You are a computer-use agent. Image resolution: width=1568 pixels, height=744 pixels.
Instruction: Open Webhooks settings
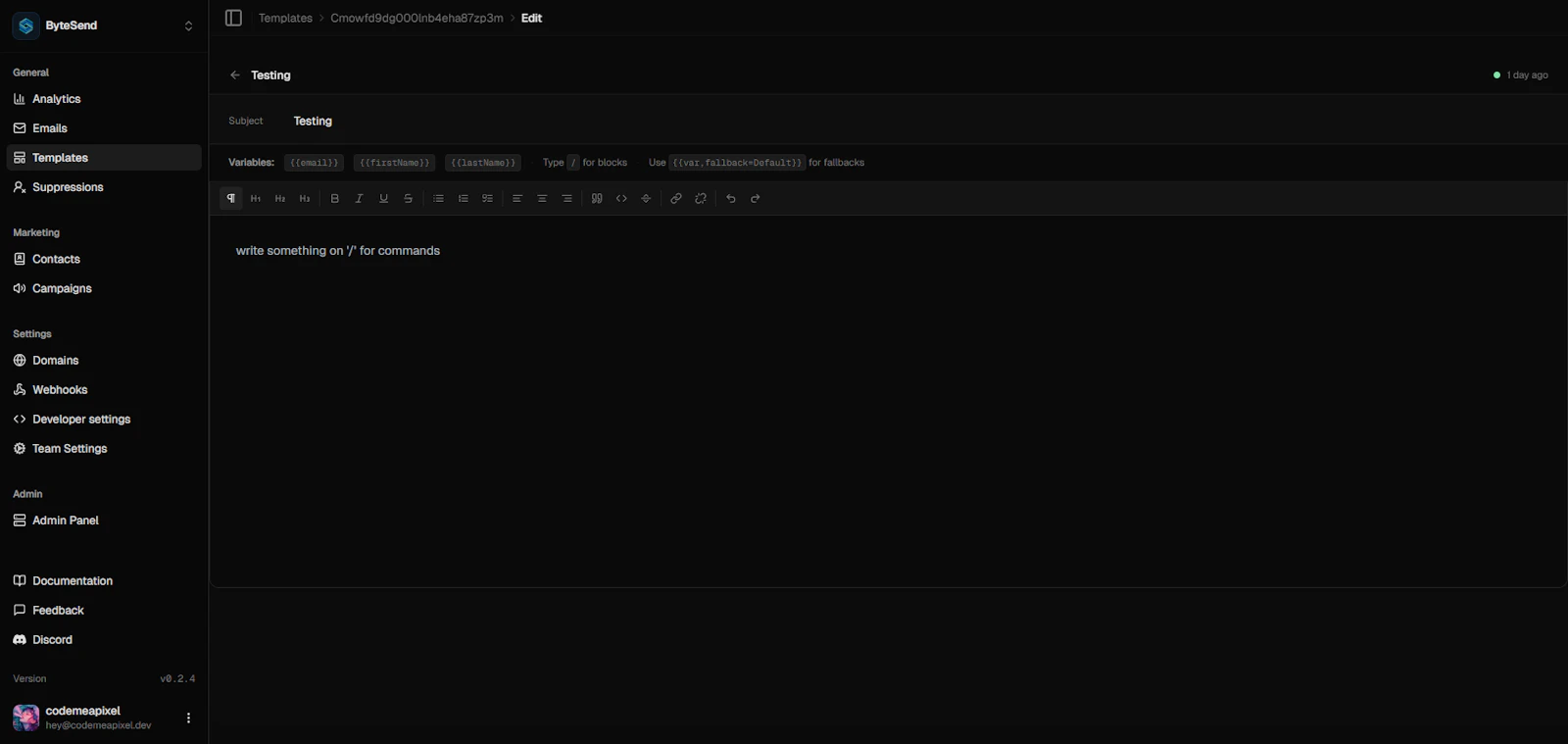[104, 390]
